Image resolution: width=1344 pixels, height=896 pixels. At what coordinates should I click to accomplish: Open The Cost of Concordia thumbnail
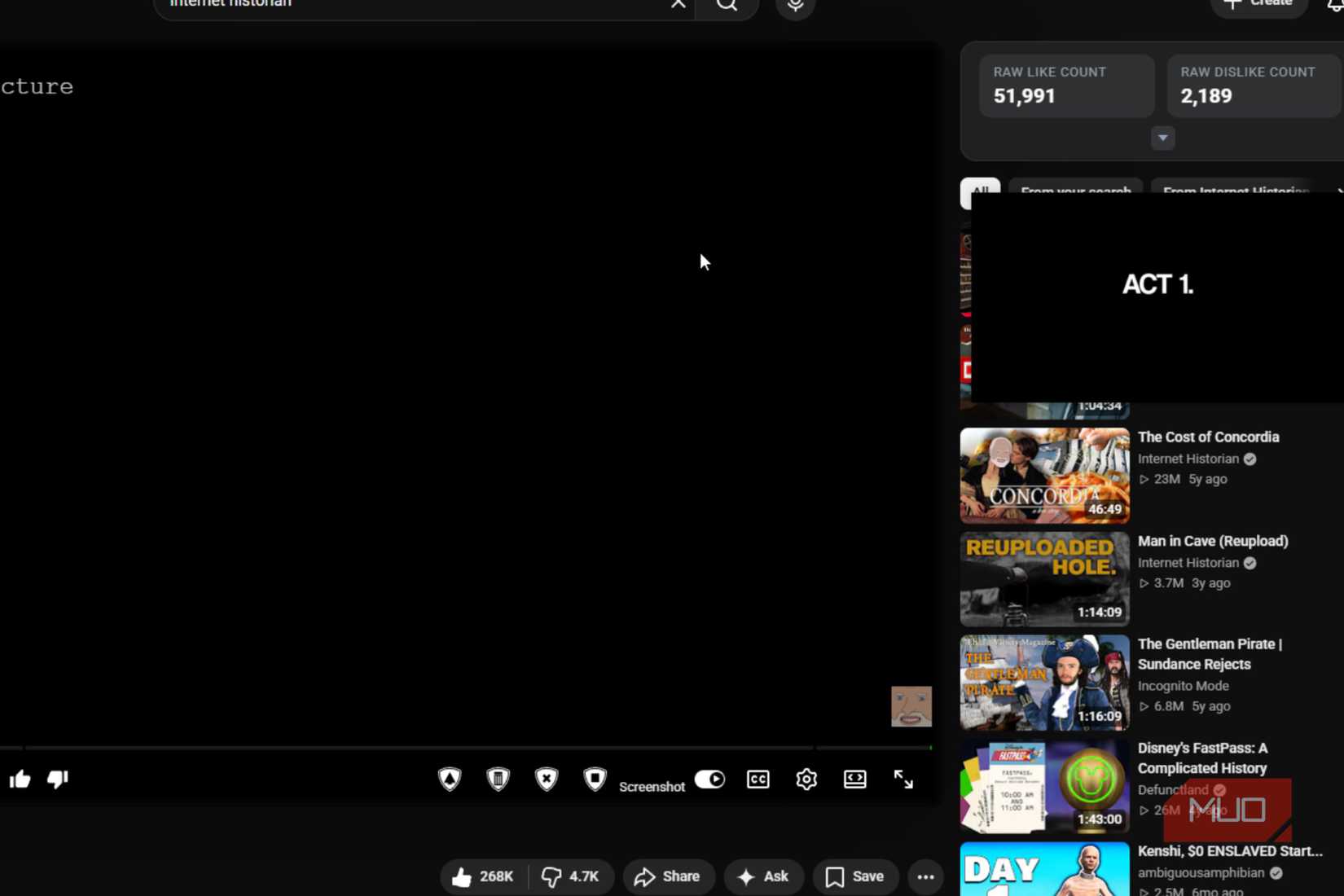click(1044, 475)
